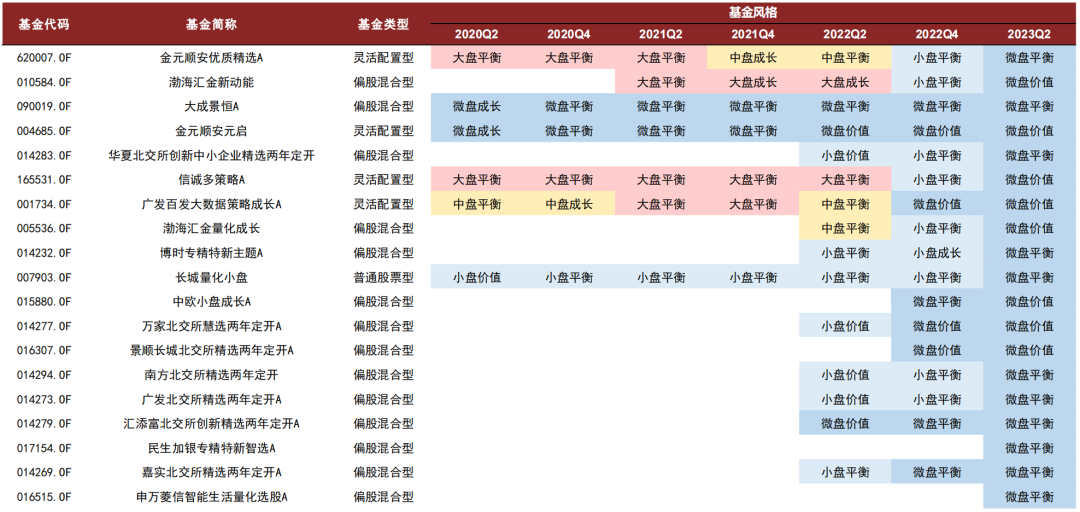Click fund code 014279.OF
1080x512 pixels.
pos(44,424)
